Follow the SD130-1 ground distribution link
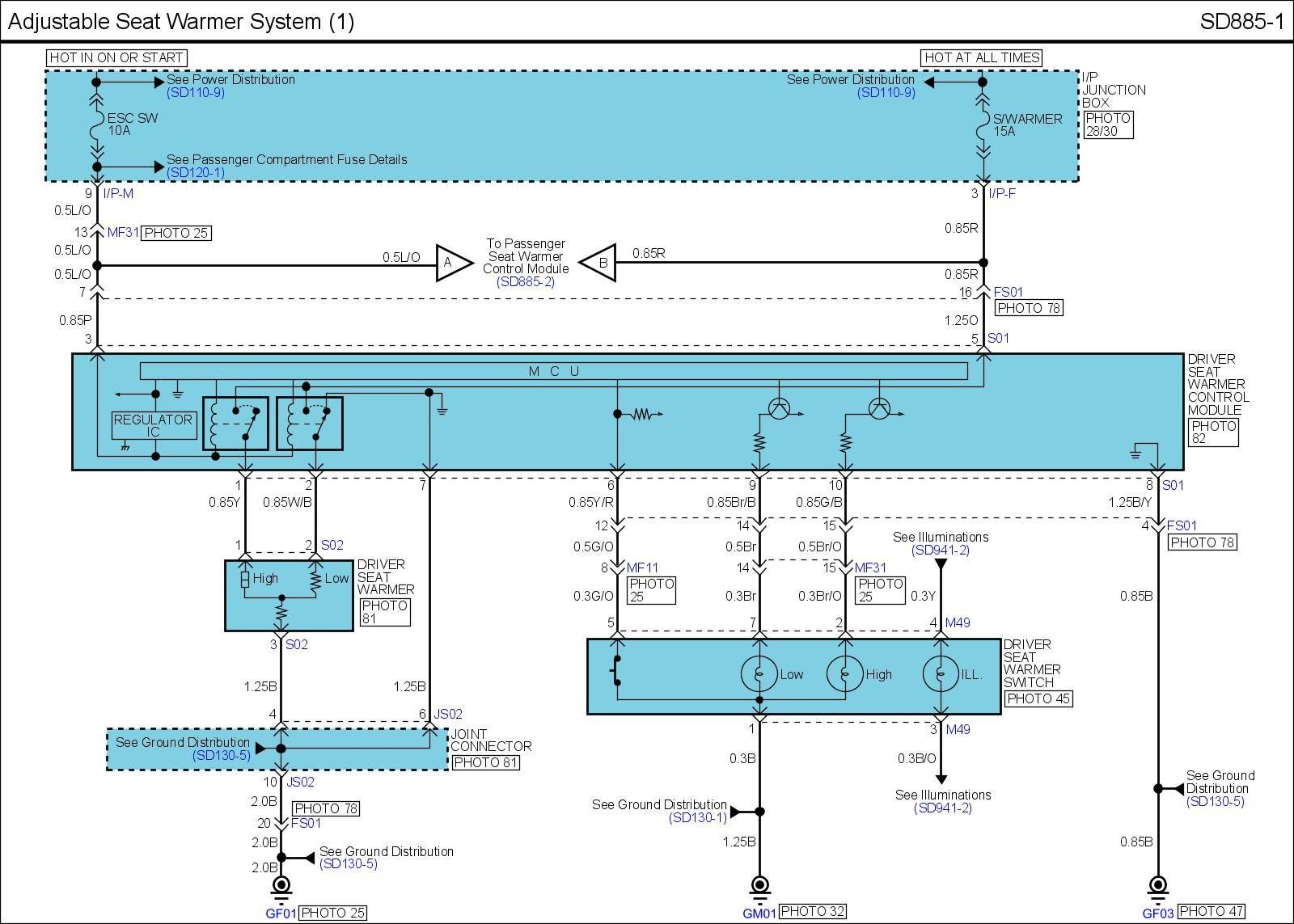This screenshot has height=924, width=1294. [x=697, y=818]
